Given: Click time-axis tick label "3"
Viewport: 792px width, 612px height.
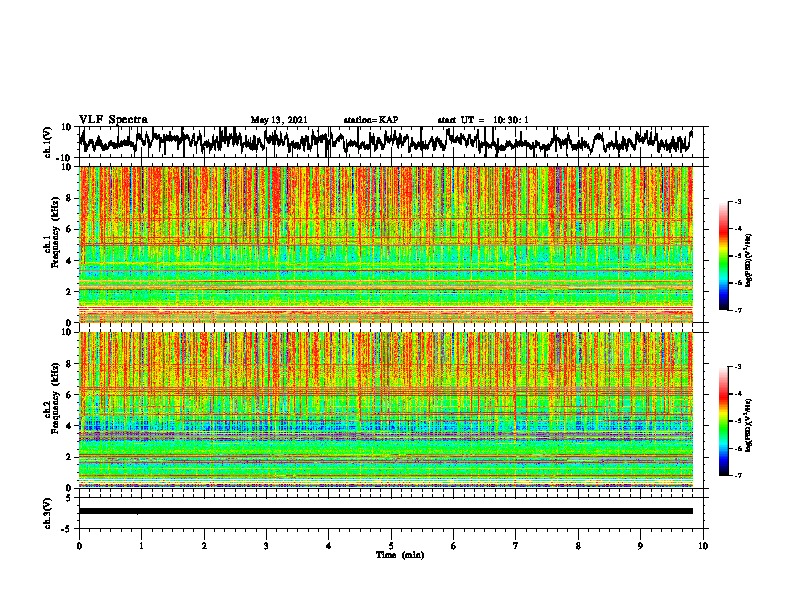Looking at the screenshot, I should 266,546.
